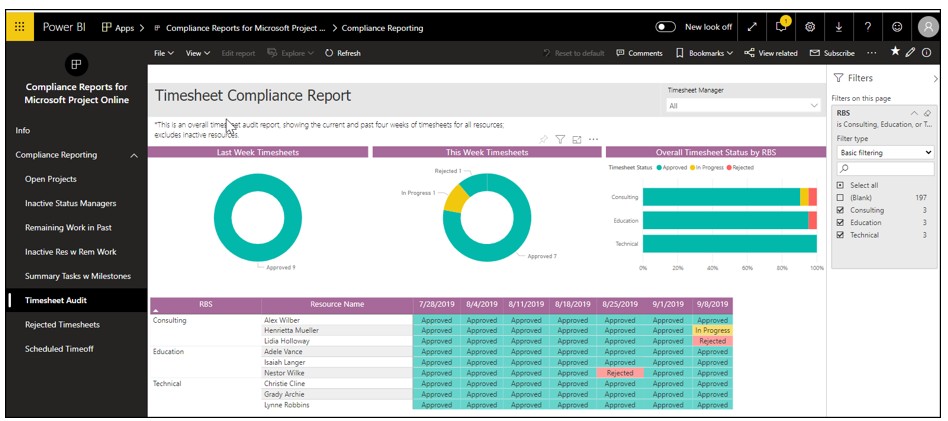Screen dimensions: 948x421
Task: Click the enter full screen arrows icon
Action: click(x=752, y=27)
